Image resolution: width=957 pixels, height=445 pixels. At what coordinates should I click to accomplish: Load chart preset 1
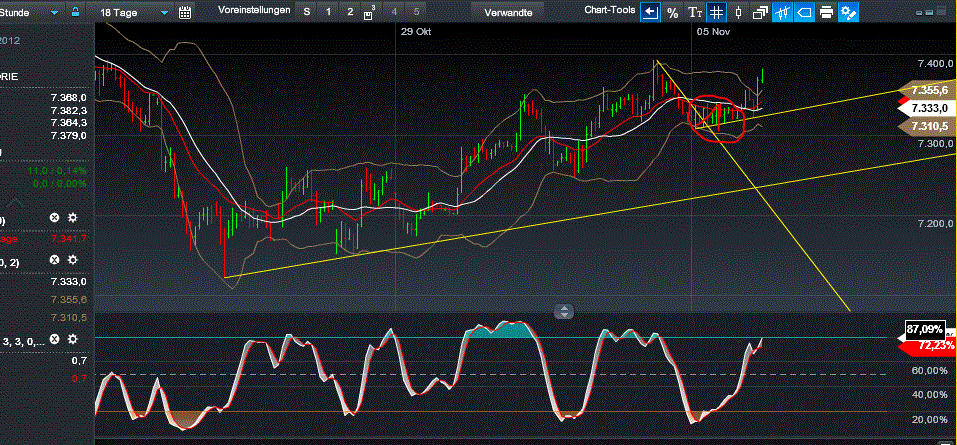[x=329, y=13]
